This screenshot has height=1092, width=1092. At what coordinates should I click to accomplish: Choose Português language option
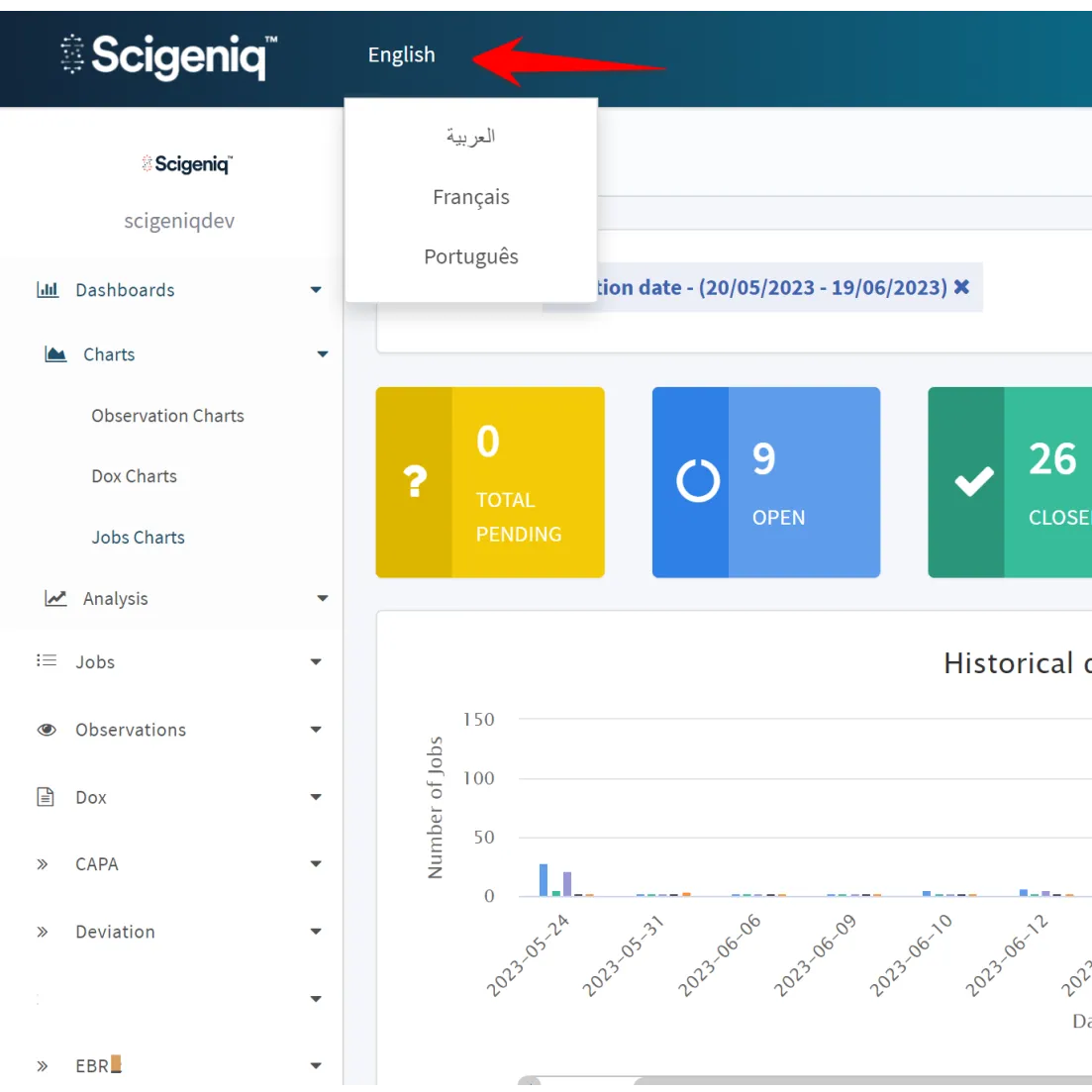(x=471, y=256)
